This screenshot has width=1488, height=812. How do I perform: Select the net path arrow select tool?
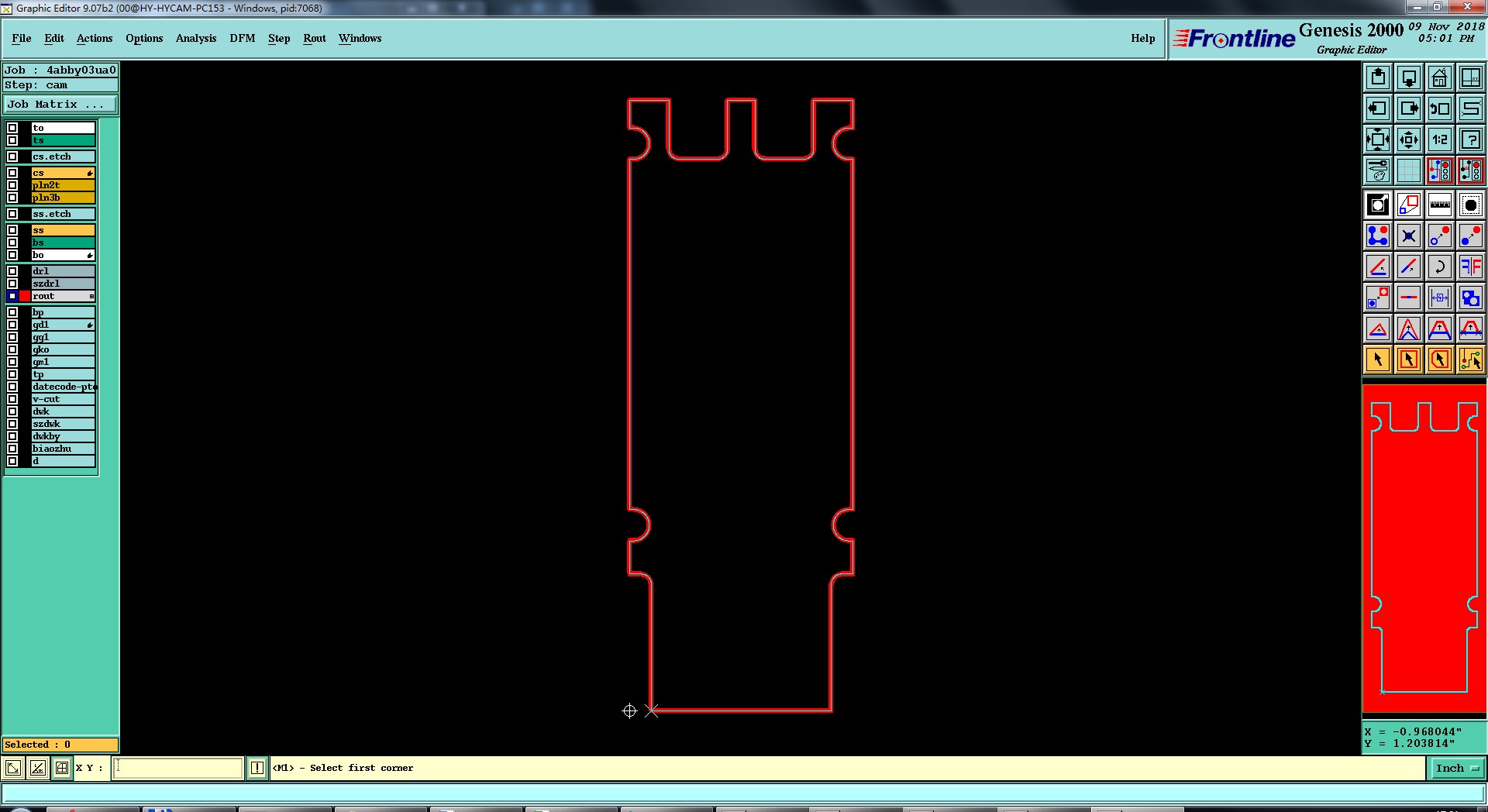[1471, 360]
